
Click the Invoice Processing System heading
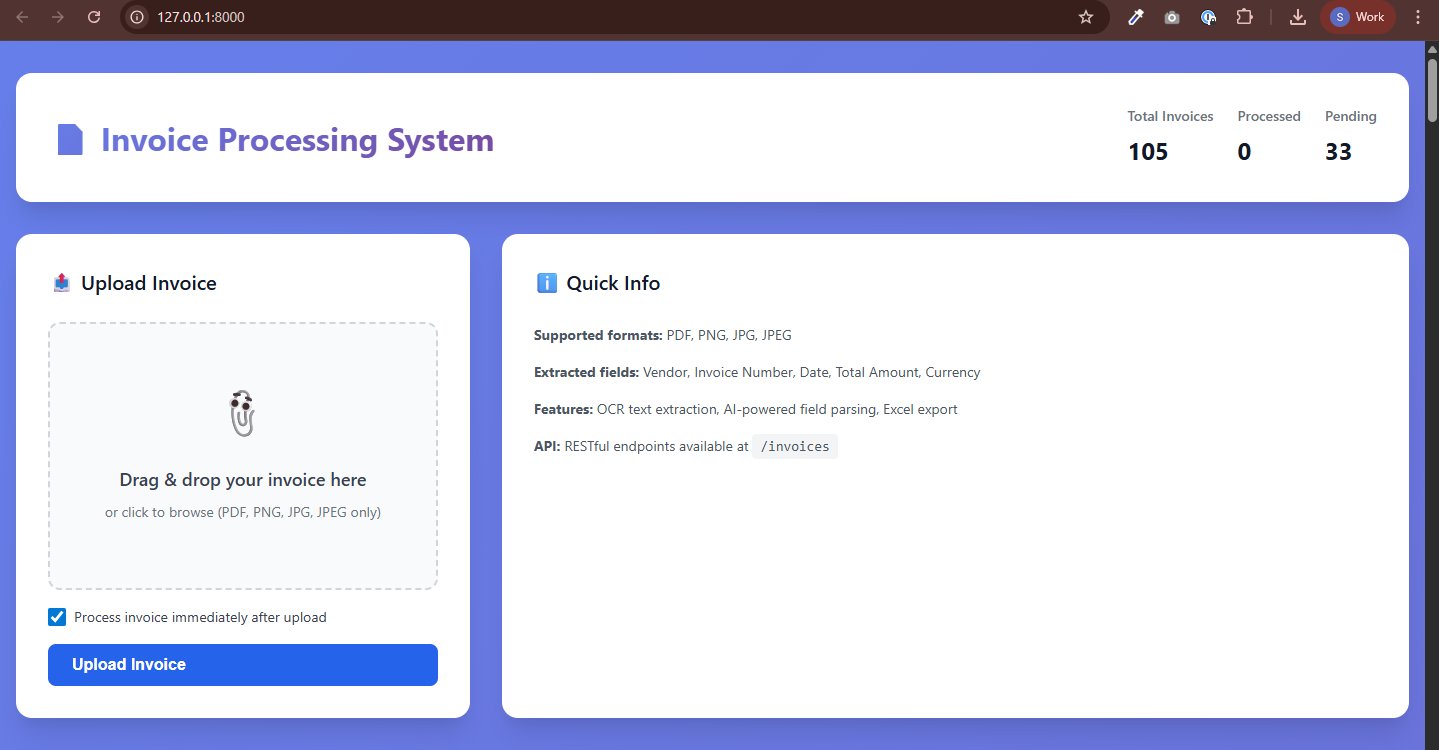[297, 140]
